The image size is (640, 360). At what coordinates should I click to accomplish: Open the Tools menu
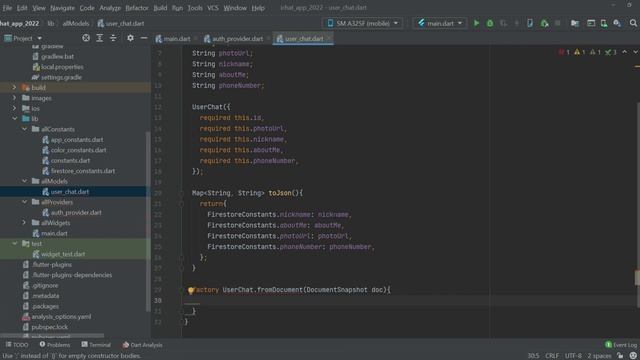point(195,8)
